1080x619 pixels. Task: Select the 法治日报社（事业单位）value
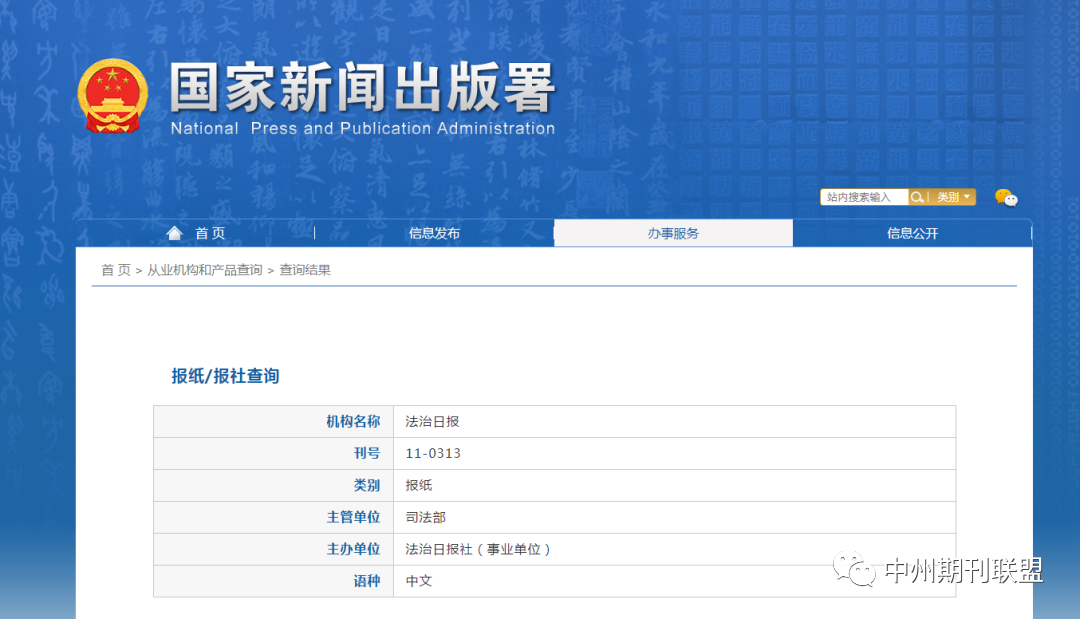coord(478,549)
